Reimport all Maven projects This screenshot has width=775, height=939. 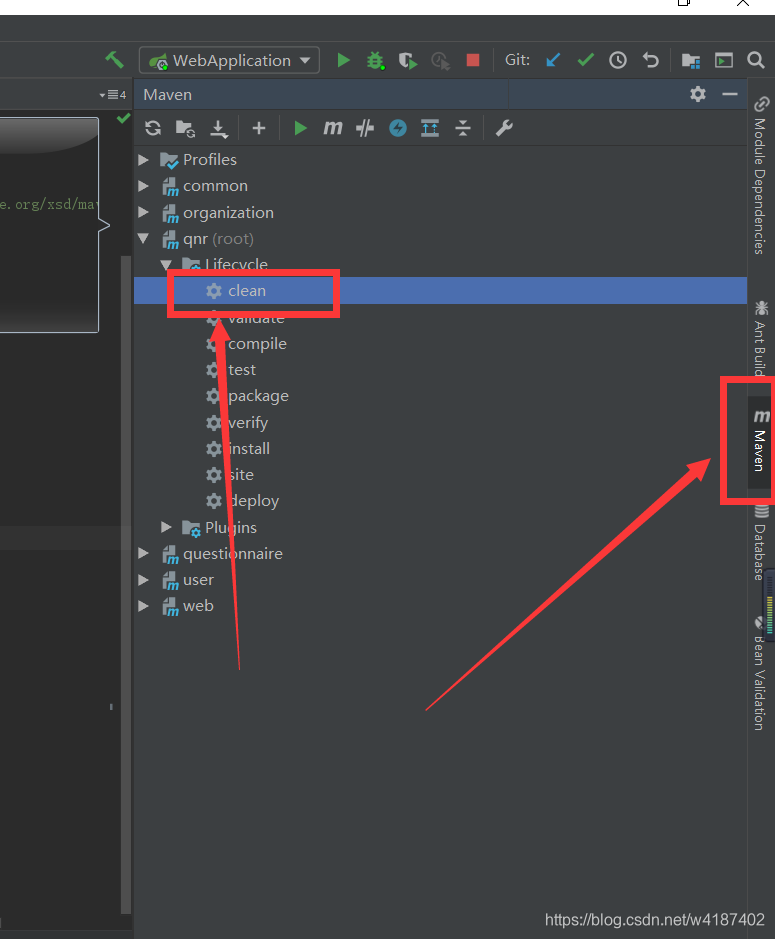pos(153,128)
